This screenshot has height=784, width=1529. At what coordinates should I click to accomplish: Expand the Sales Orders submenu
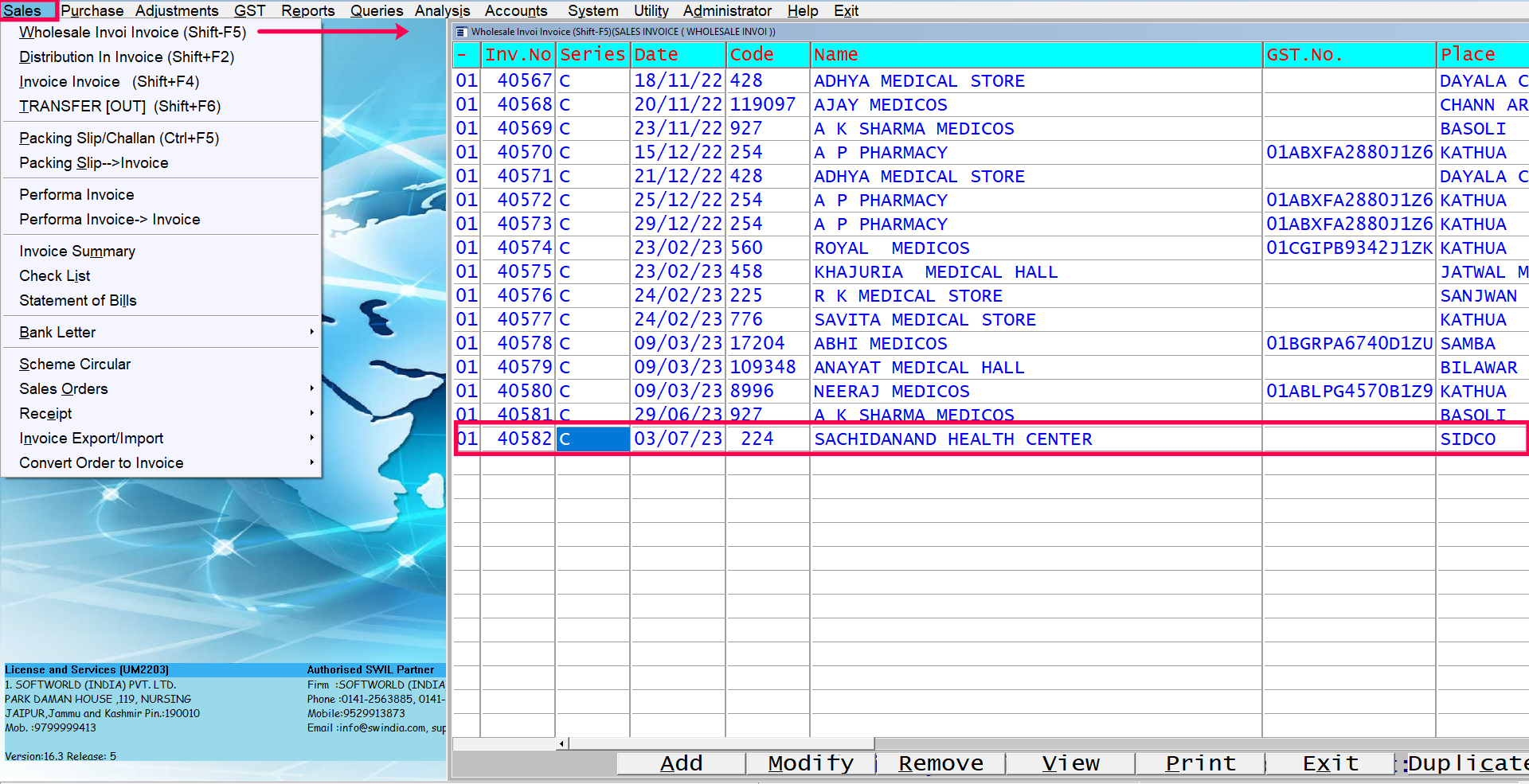point(159,388)
